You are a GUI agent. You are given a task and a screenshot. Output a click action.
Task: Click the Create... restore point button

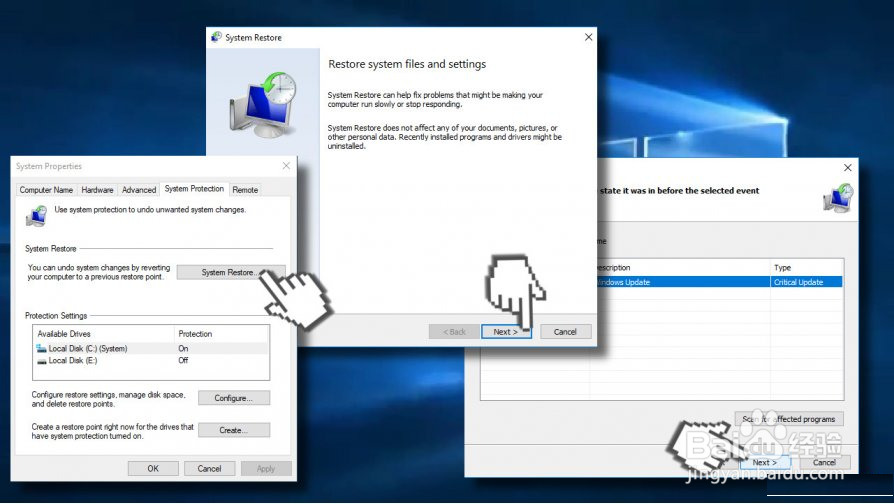click(234, 430)
